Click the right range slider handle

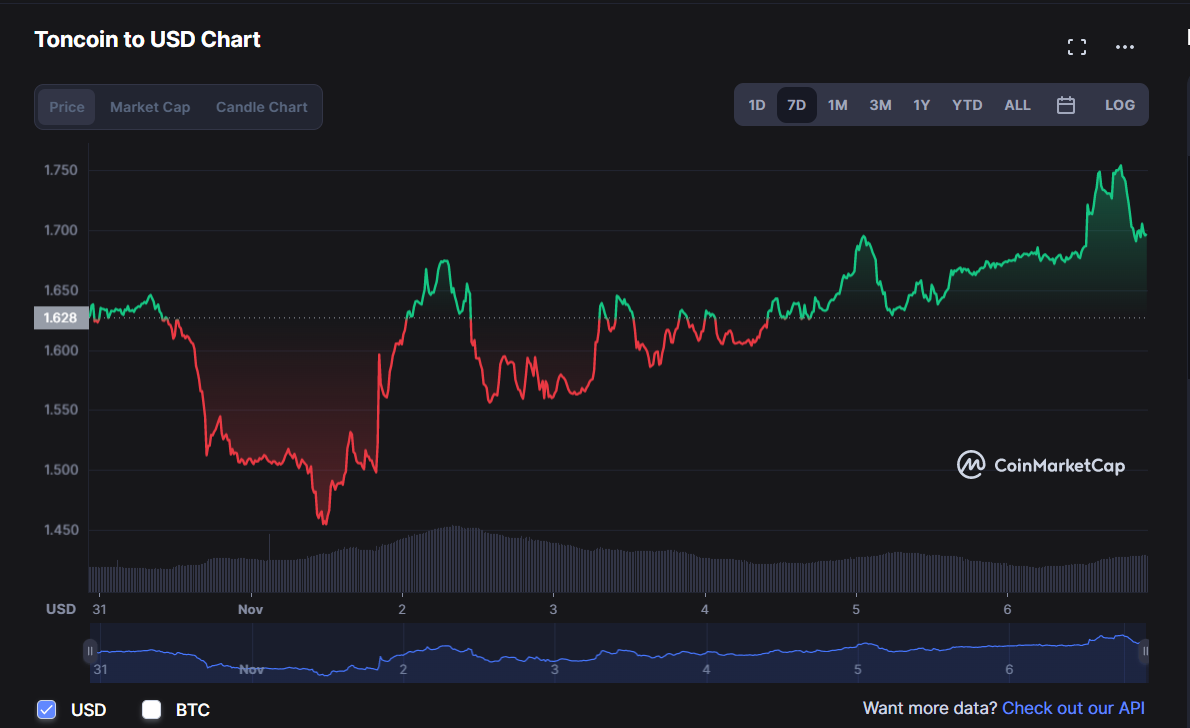[1144, 651]
